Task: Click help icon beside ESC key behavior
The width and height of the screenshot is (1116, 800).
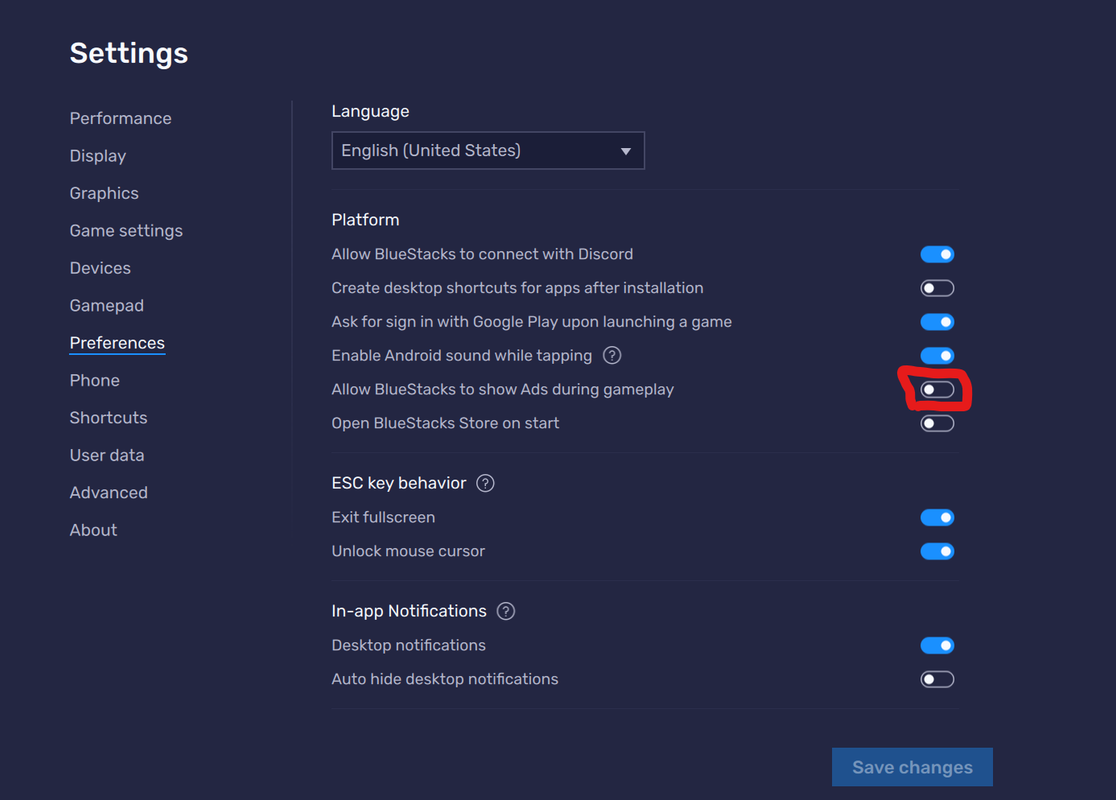Action: pyautogui.click(x=485, y=483)
